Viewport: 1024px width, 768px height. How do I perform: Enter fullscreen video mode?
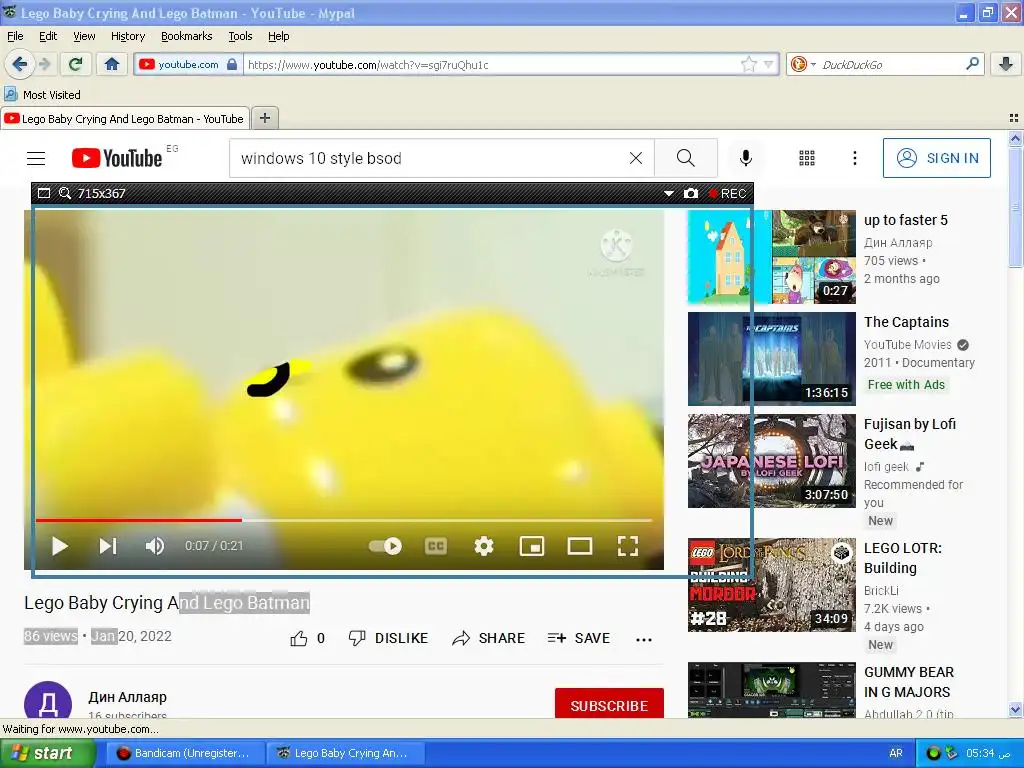click(628, 546)
